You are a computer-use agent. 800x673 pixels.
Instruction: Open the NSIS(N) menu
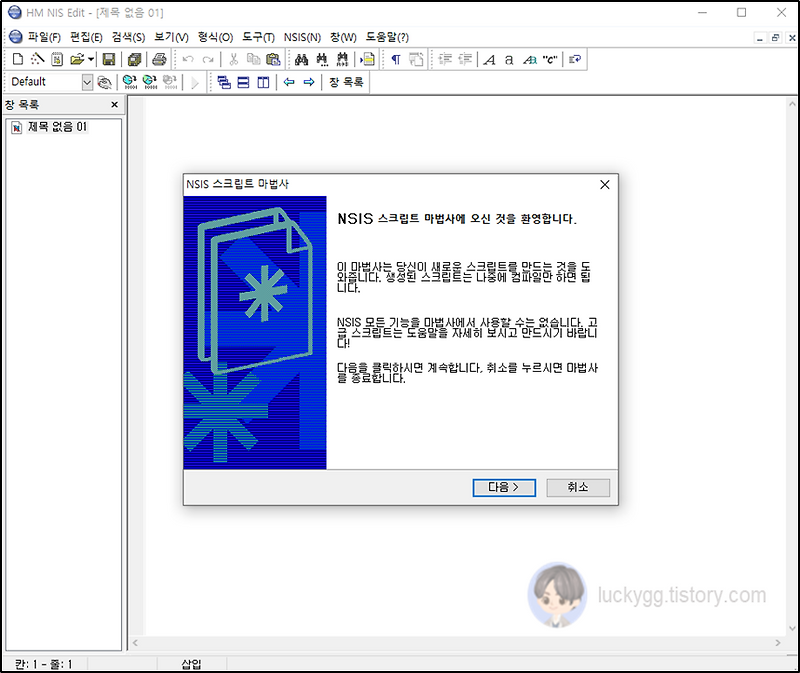[x=302, y=37]
